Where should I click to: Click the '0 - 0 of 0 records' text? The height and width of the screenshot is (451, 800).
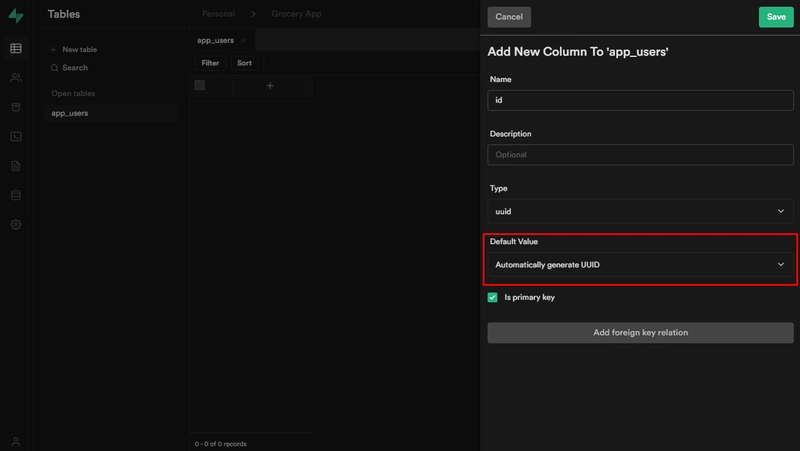(220, 444)
